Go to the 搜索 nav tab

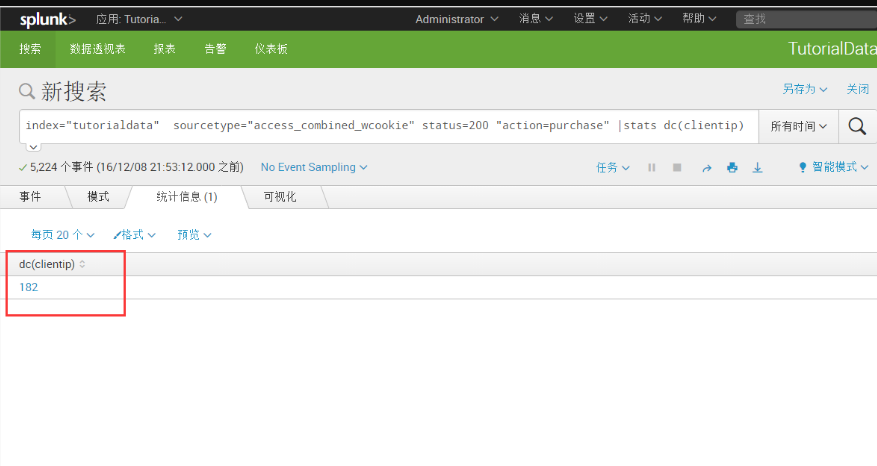tap(30, 49)
